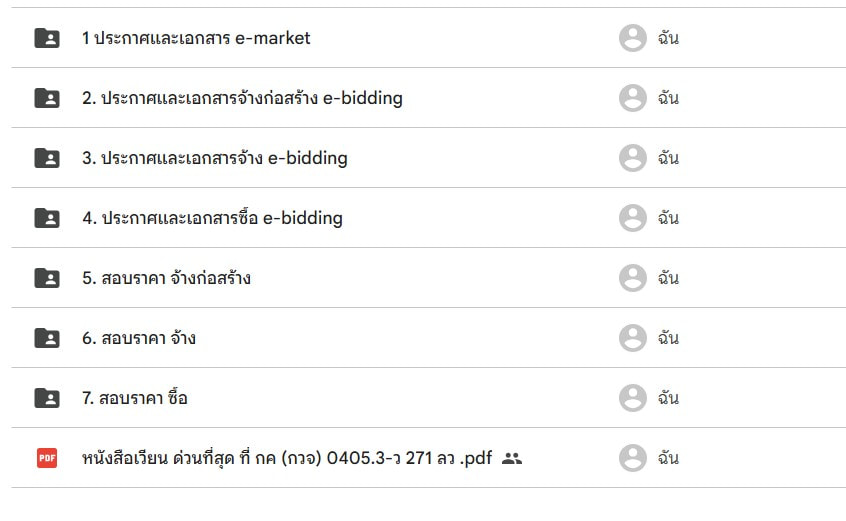Screen dimensions: 846x521
Task: Select 7. สอบราคา ซื้อ folder name
Action: coord(134,398)
